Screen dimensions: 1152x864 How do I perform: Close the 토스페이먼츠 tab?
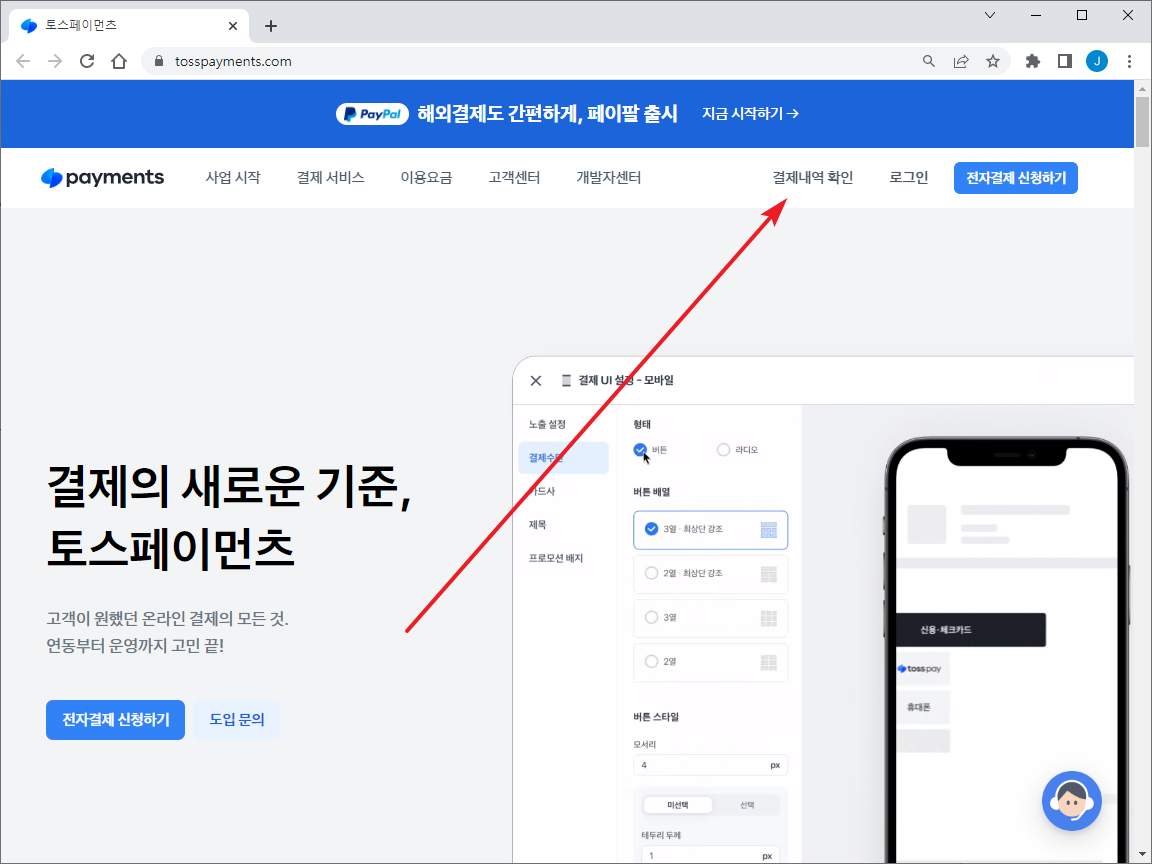pos(233,26)
